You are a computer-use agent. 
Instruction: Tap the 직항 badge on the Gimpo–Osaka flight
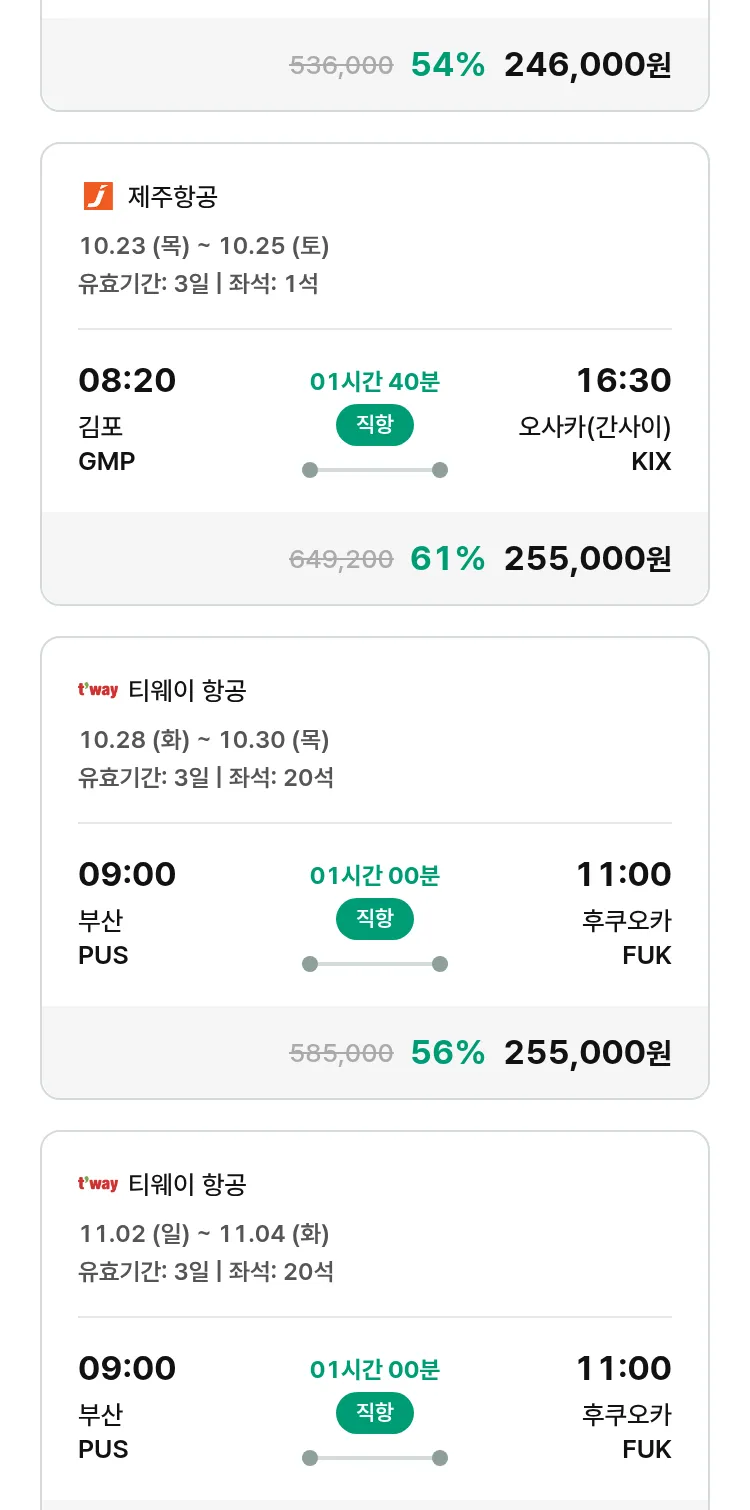coord(375,425)
